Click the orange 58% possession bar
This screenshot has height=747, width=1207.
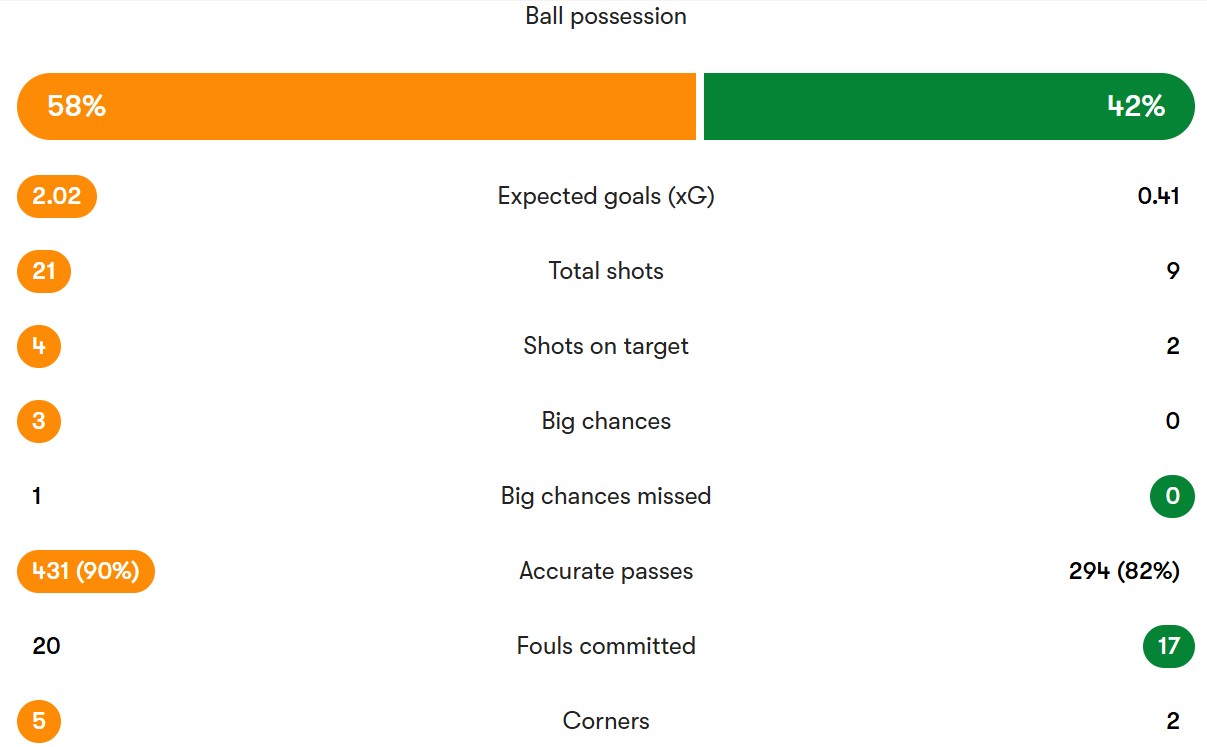[x=356, y=106]
